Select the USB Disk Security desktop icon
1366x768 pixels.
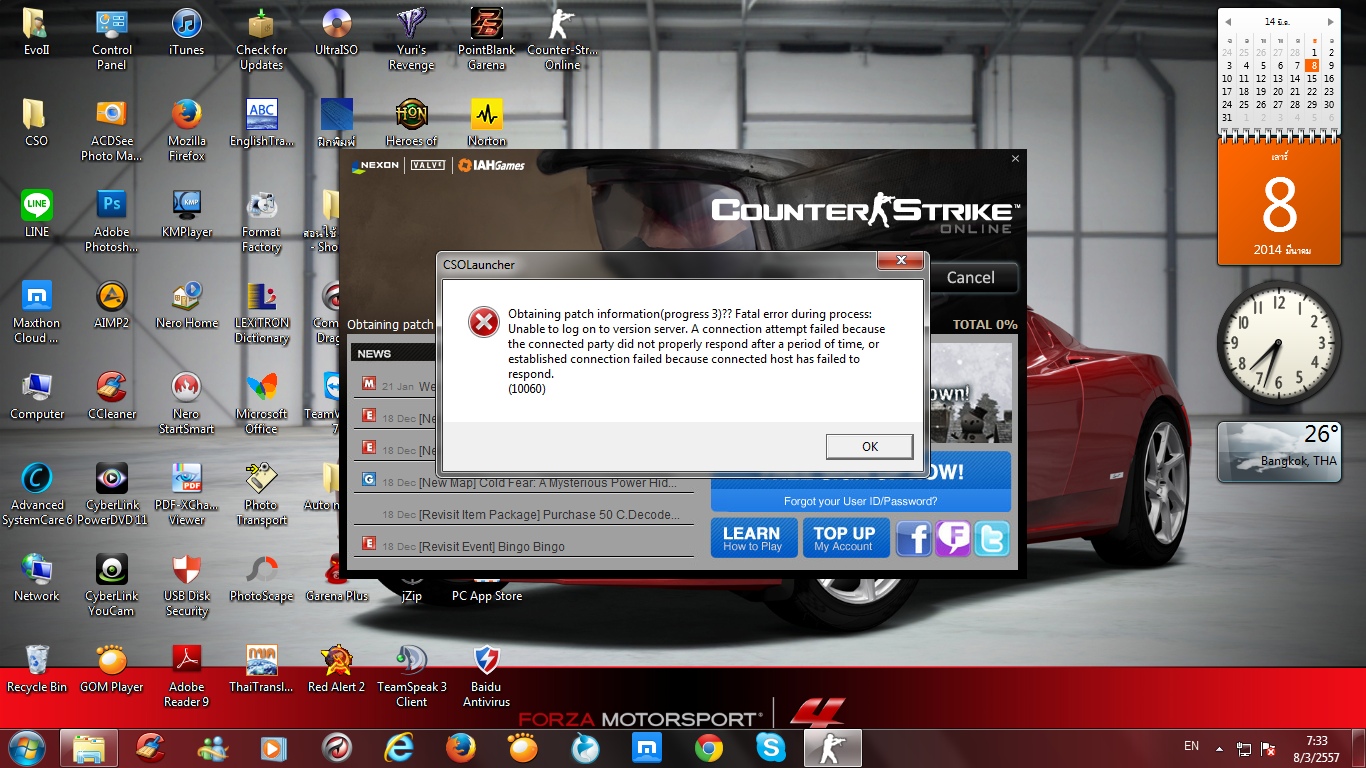click(x=187, y=586)
